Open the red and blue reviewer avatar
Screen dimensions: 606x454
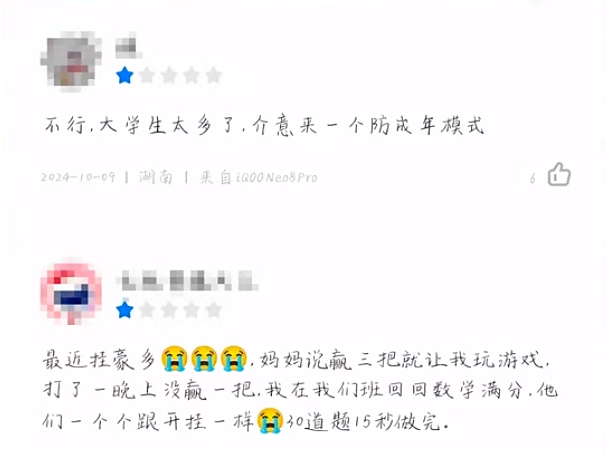coord(71,292)
